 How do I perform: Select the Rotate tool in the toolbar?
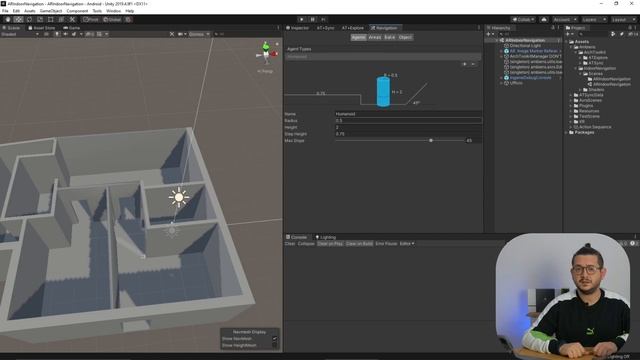tap(29, 19)
